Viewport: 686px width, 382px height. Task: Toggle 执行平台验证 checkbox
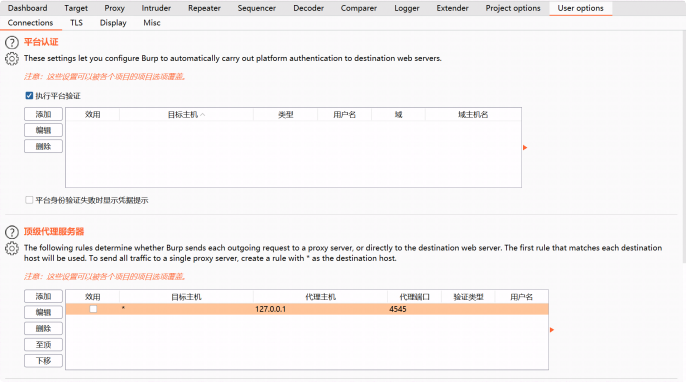click(x=29, y=95)
